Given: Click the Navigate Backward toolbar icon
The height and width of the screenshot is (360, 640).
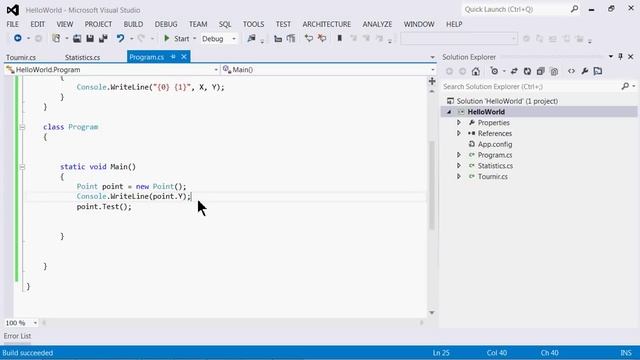Looking at the screenshot, I should click(18, 38).
